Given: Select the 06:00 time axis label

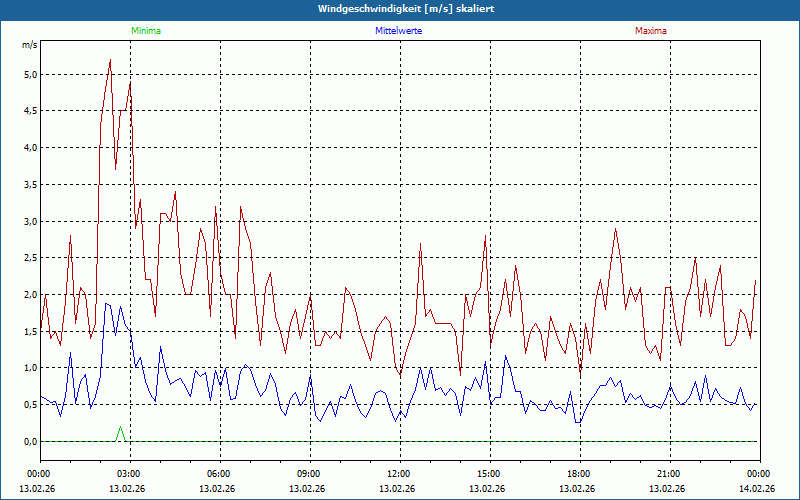Looking at the screenshot, I should 218,474.
